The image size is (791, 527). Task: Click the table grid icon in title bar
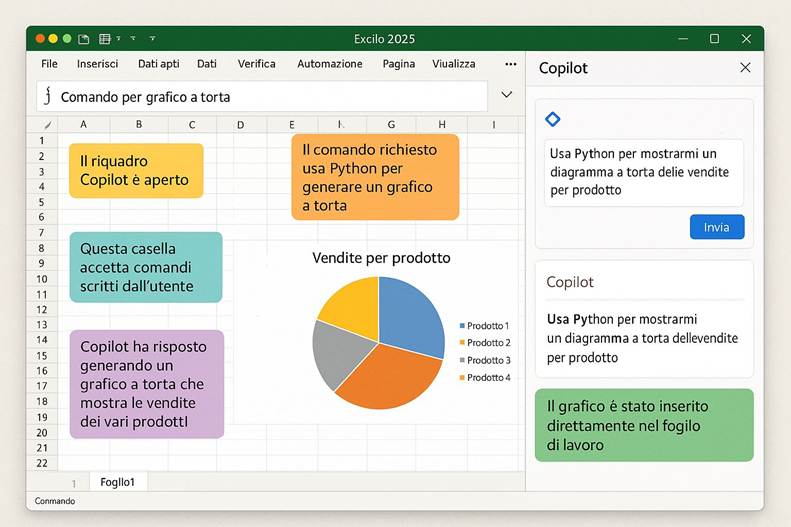click(x=104, y=39)
